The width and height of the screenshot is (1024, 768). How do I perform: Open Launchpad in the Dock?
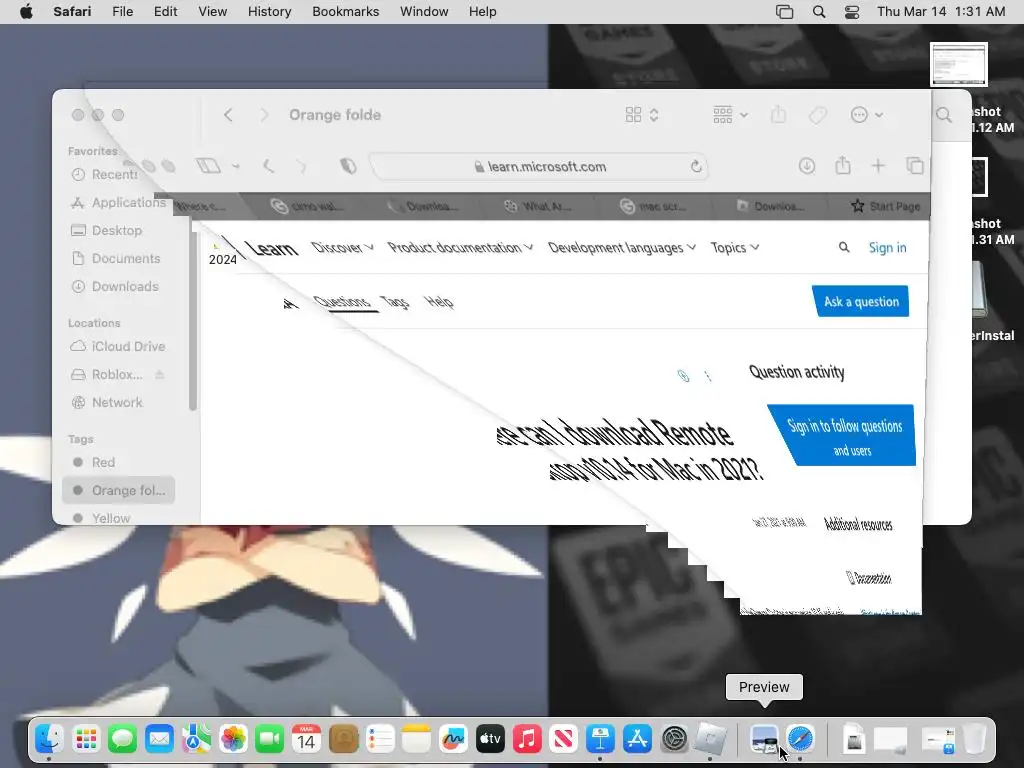click(86, 739)
